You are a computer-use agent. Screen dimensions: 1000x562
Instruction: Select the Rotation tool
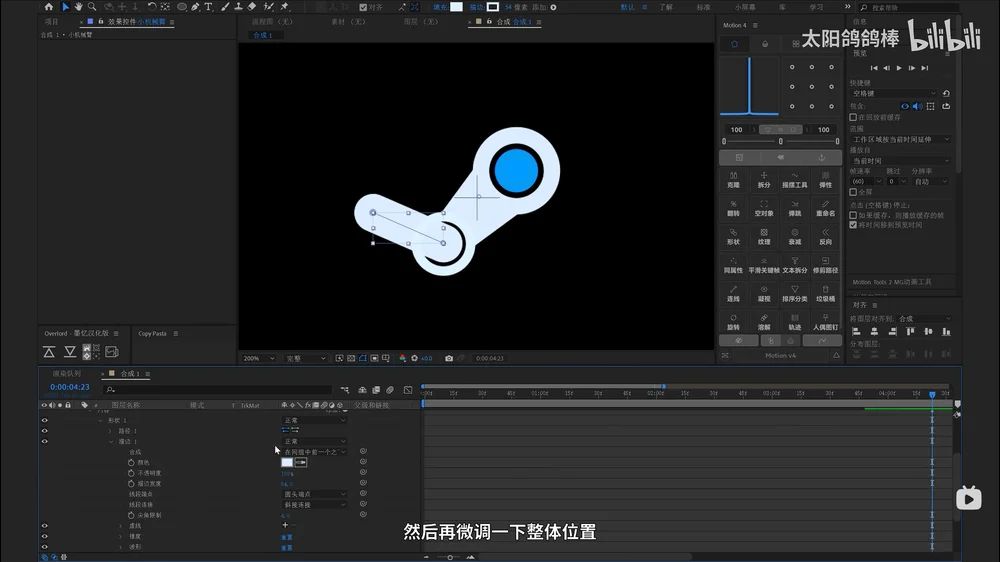point(152,7)
